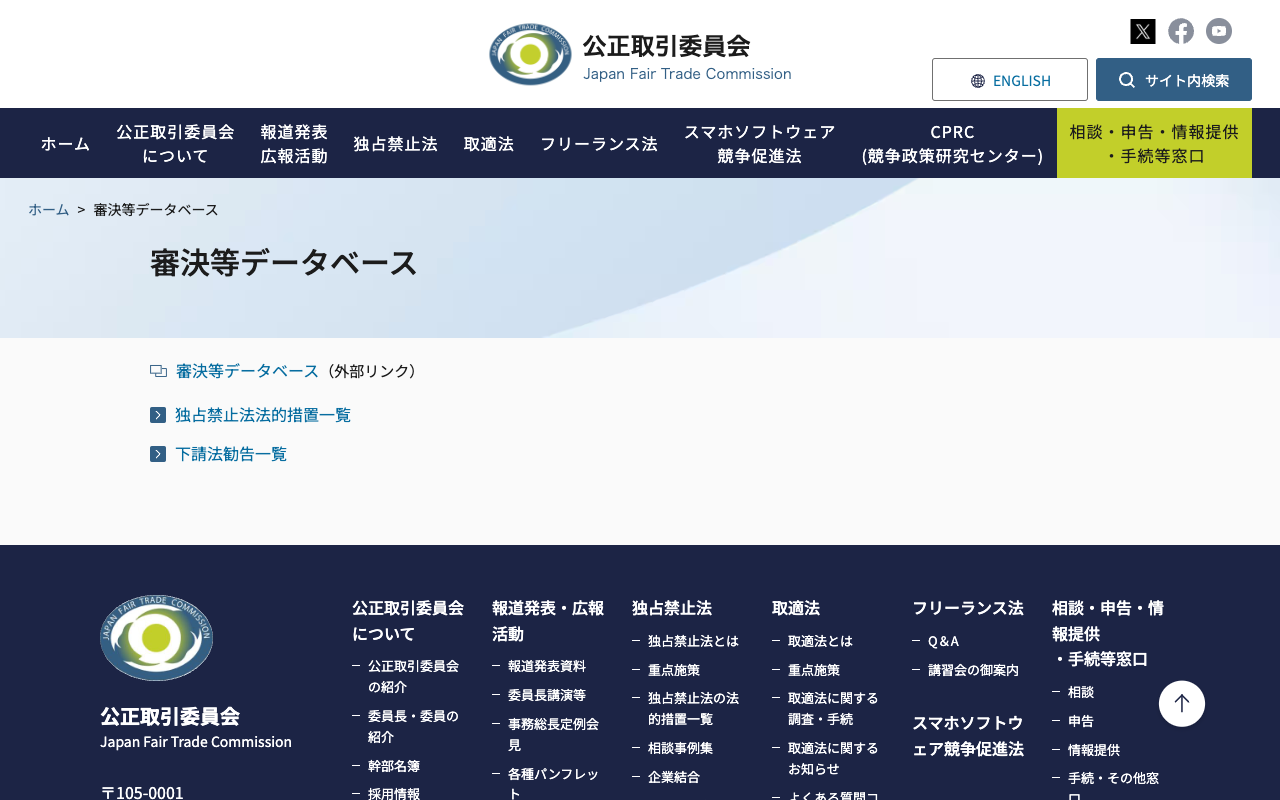Screen dimensions: 1280x800
Task: Click the ホーム breadcrumb link
Action: pos(49,210)
